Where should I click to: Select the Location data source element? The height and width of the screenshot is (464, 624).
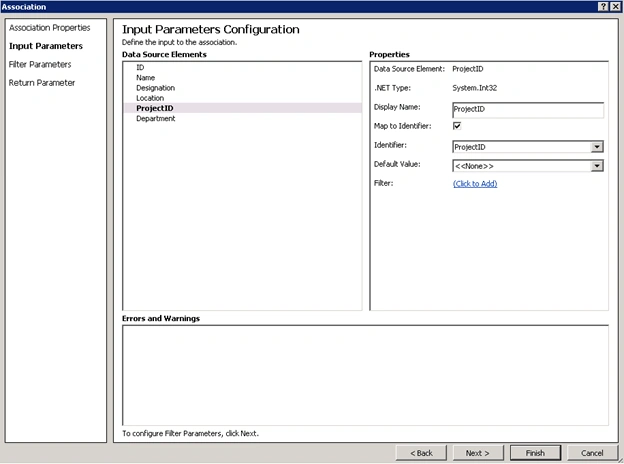[150, 98]
